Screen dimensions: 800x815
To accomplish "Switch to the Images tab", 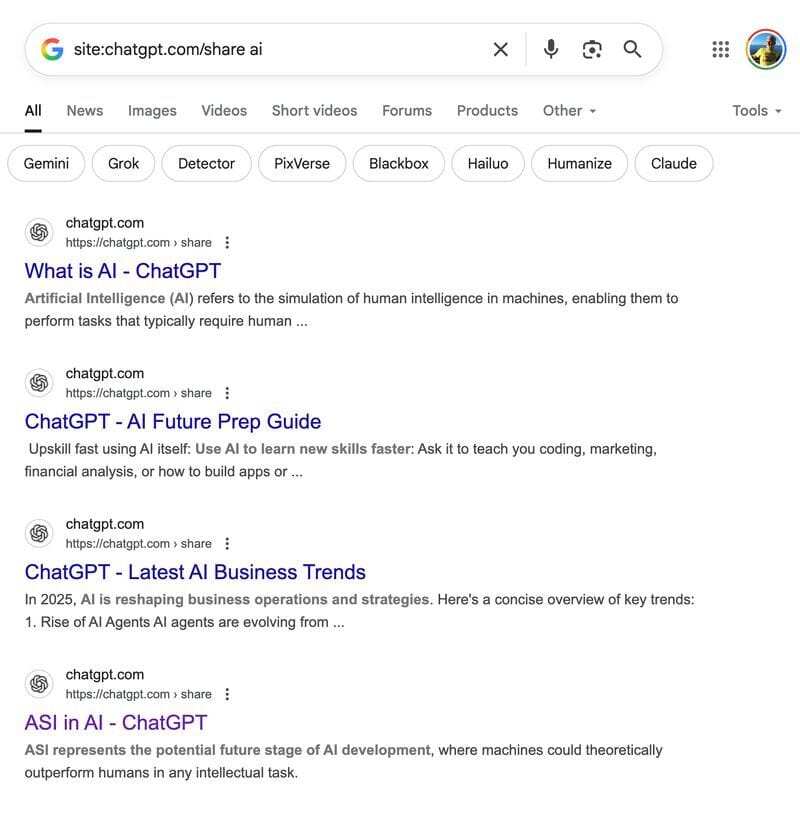I will point(152,111).
